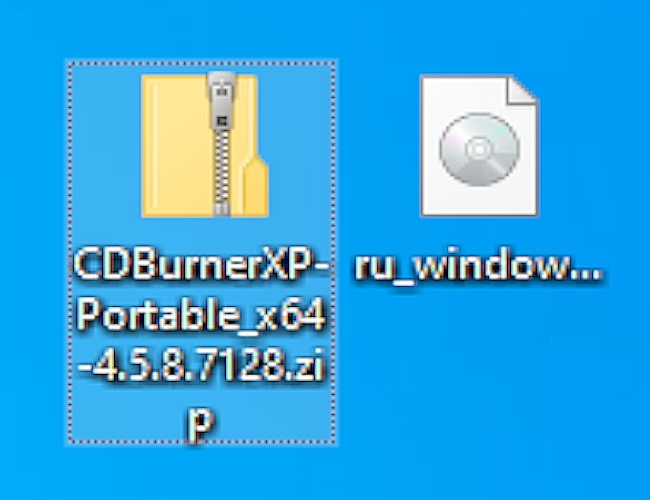Click the folded corner of the disc image page
The width and height of the screenshot is (650, 500).
coord(522,89)
